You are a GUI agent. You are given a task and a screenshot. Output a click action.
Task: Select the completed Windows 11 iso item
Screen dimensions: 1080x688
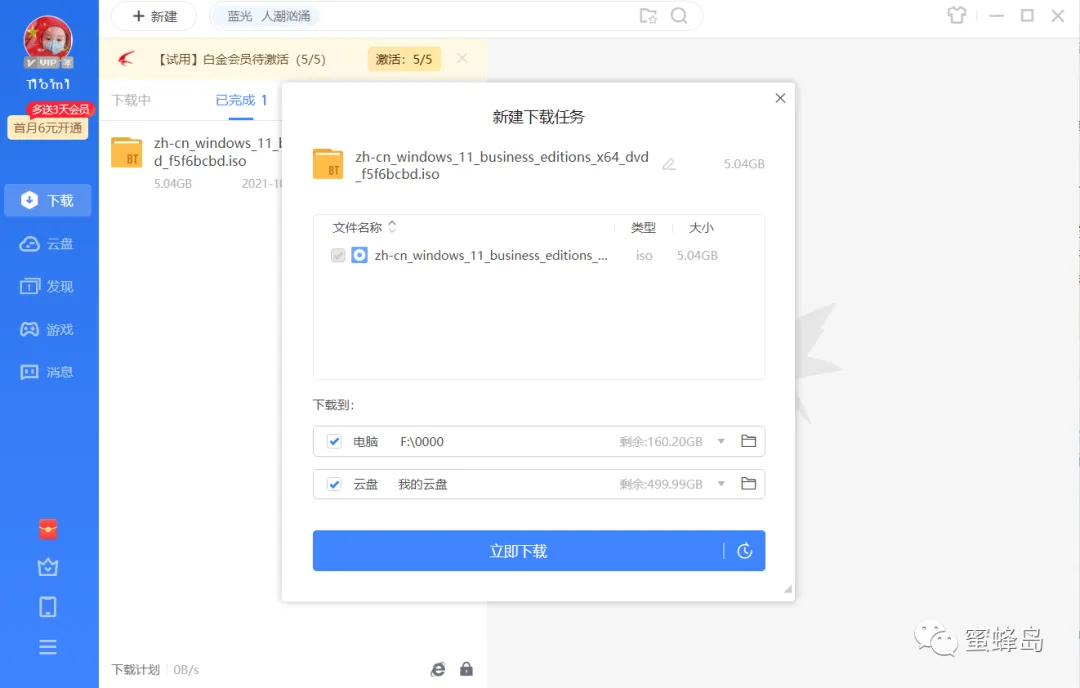(x=196, y=163)
